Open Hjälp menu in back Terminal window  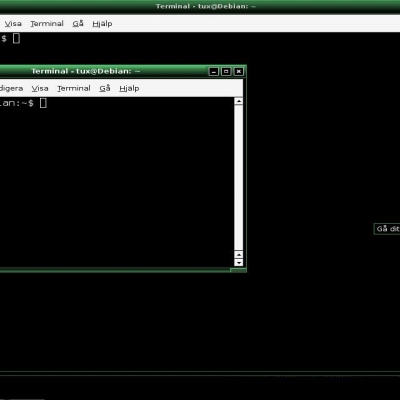pos(102,24)
